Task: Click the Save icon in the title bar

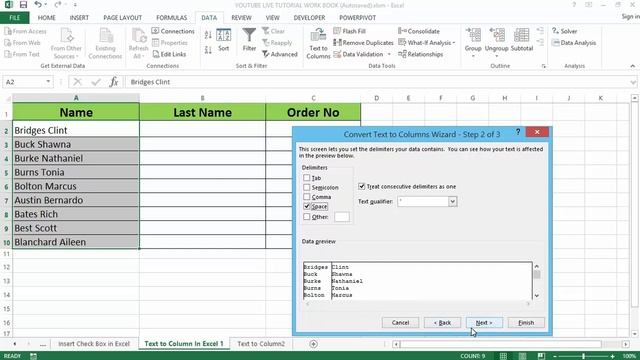Action: tap(23, 5)
